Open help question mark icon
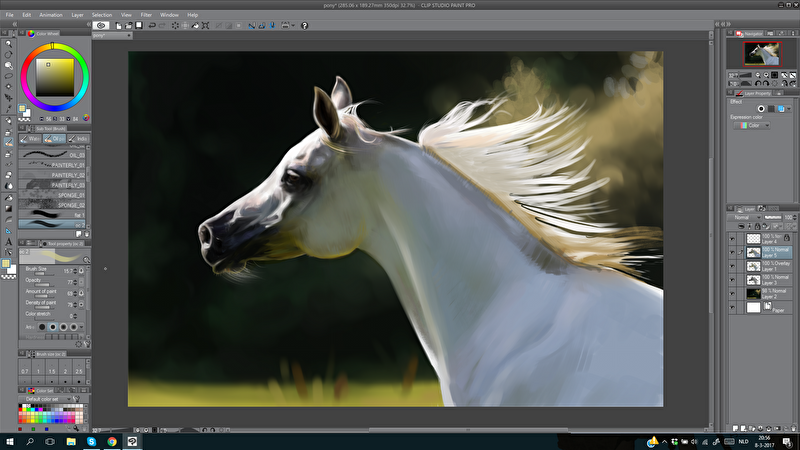The height and width of the screenshot is (450, 800). pyautogui.click(x=305, y=26)
